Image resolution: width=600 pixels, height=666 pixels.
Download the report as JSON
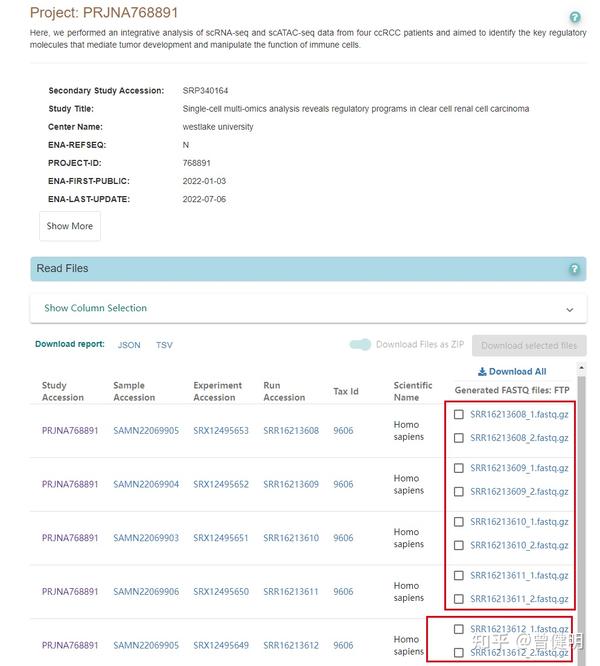[x=129, y=345]
